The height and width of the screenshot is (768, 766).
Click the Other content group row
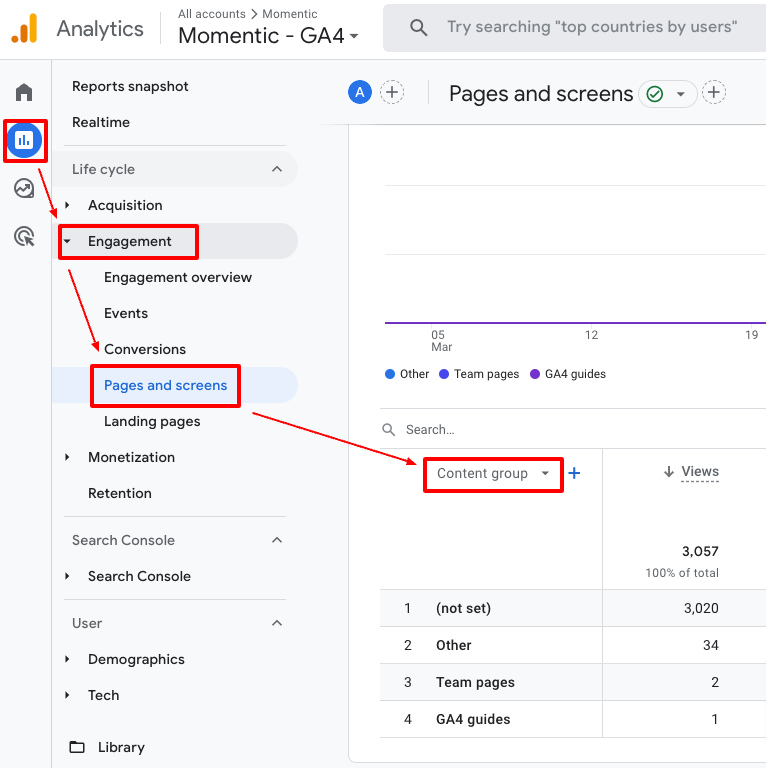(x=573, y=645)
